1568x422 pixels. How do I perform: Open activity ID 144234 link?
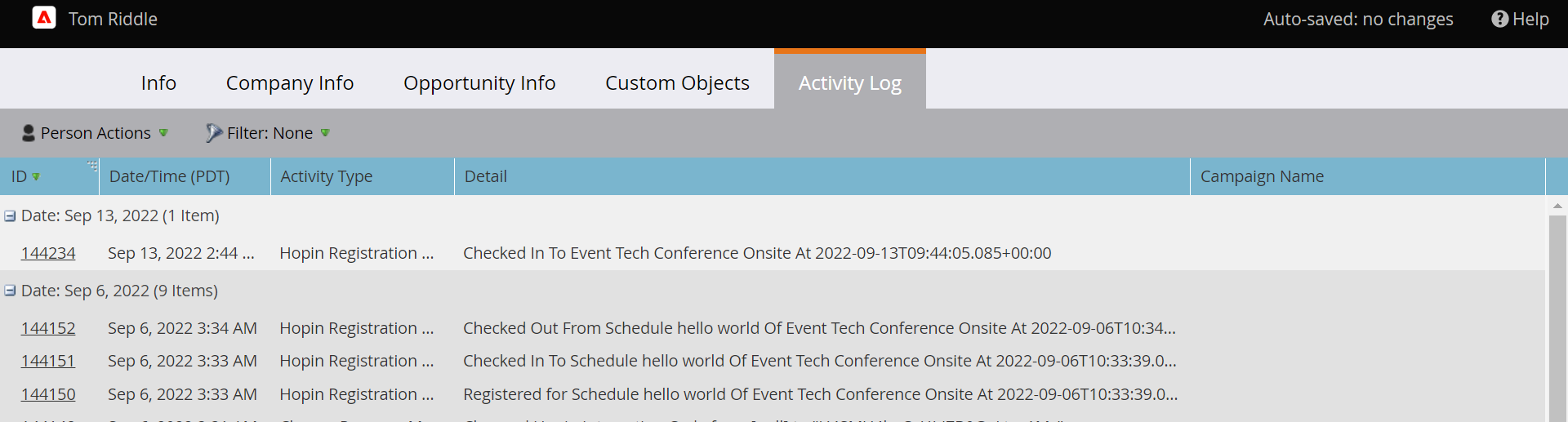pyautogui.click(x=48, y=253)
